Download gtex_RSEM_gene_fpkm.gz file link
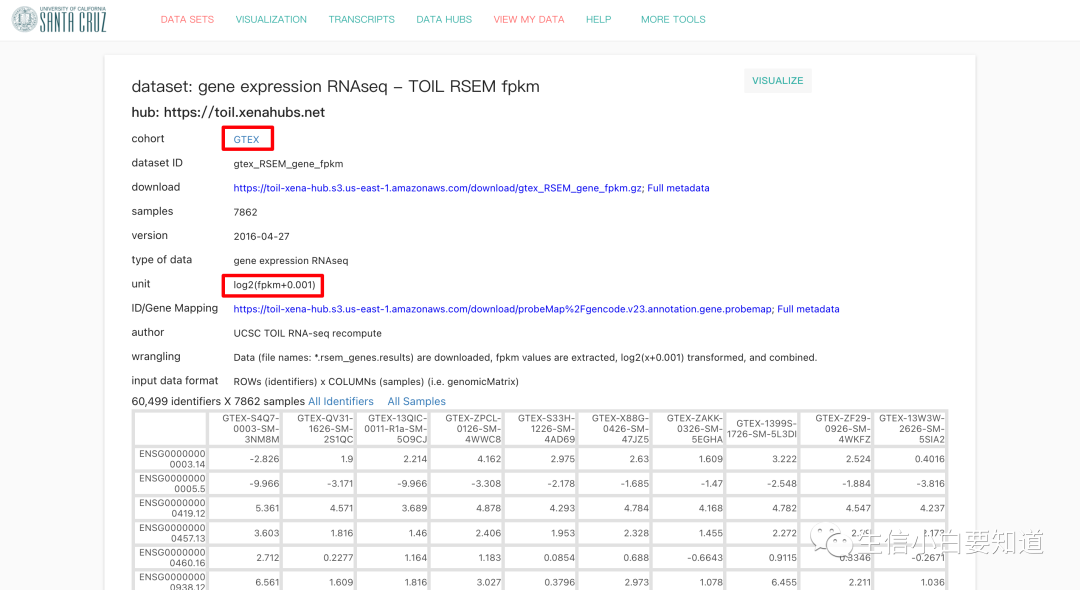Viewport: 1080px width, 590px height. pyautogui.click(x=439, y=188)
